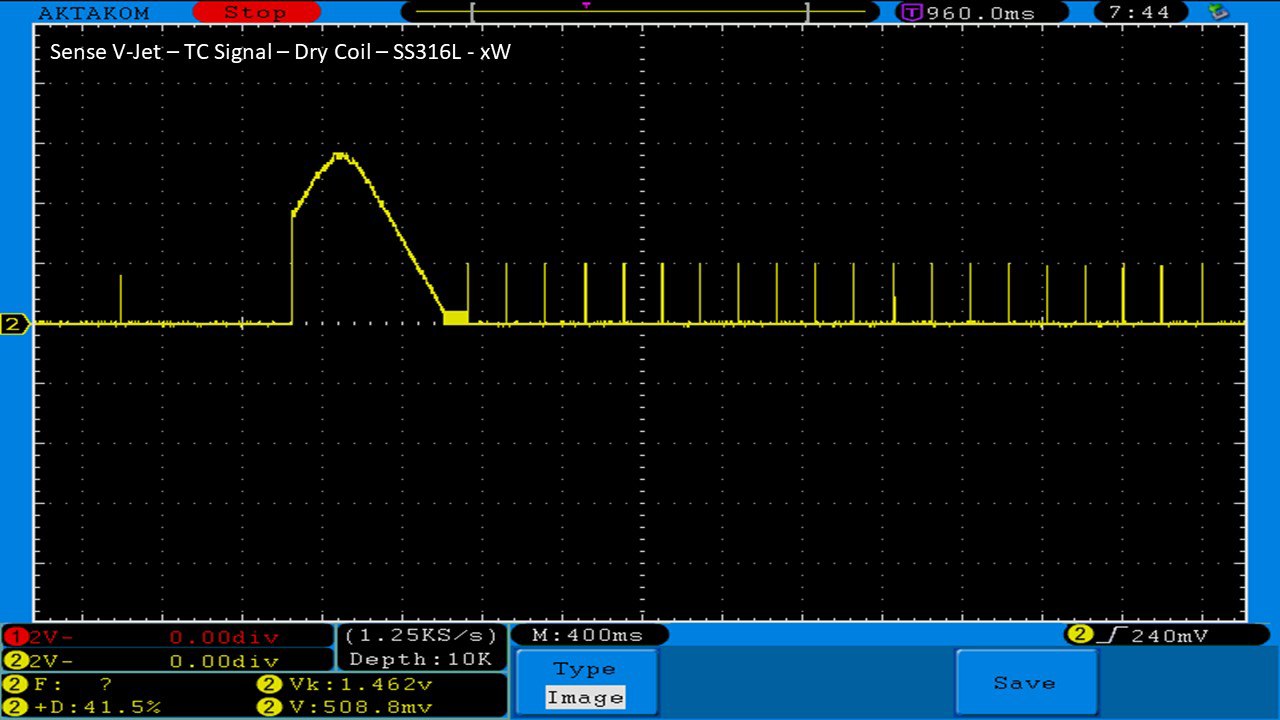Click the M:400ms timebase readout

pos(588,635)
